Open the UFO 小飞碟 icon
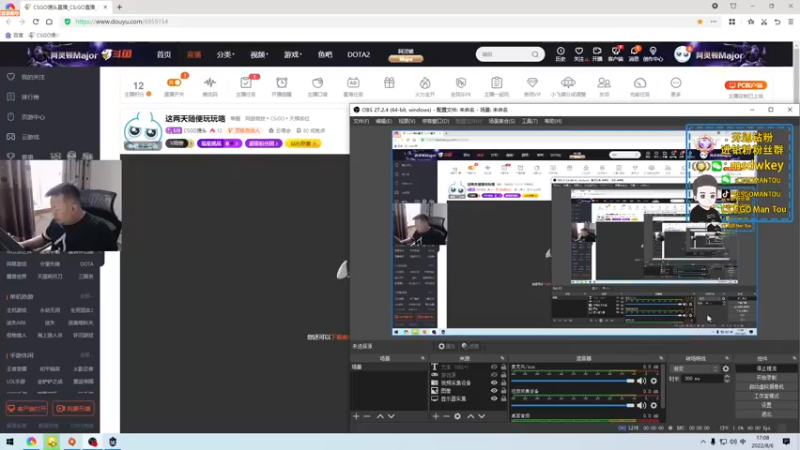This screenshot has width=800, height=450. (568, 83)
